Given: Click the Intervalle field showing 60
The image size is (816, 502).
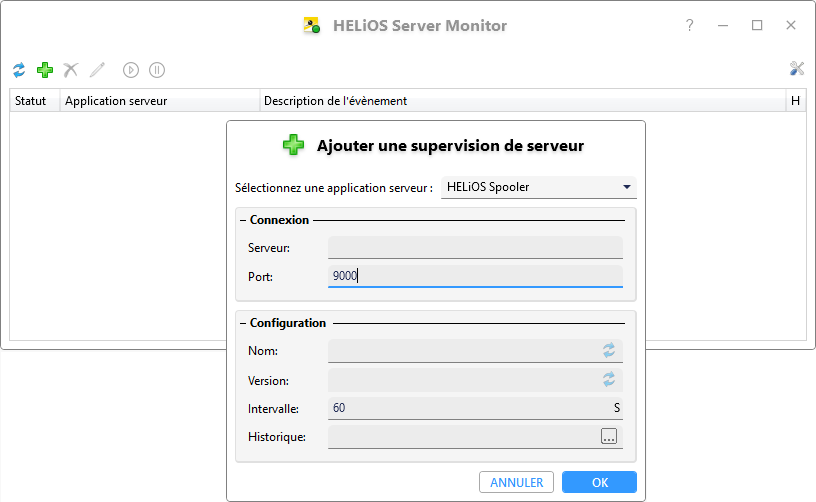Looking at the screenshot, I should (475, 408).
